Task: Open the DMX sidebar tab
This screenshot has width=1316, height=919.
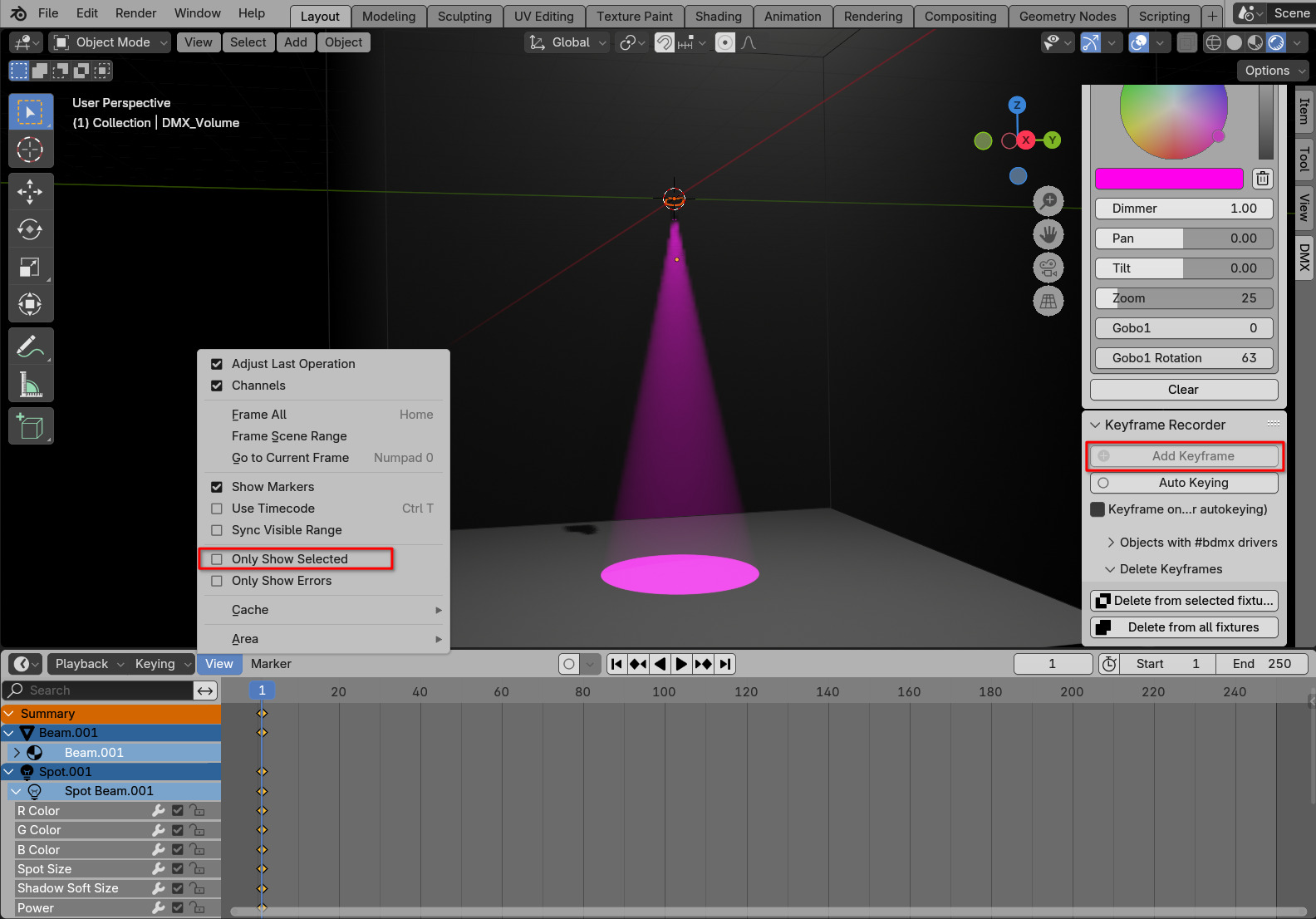Action: coord(1304,258)
